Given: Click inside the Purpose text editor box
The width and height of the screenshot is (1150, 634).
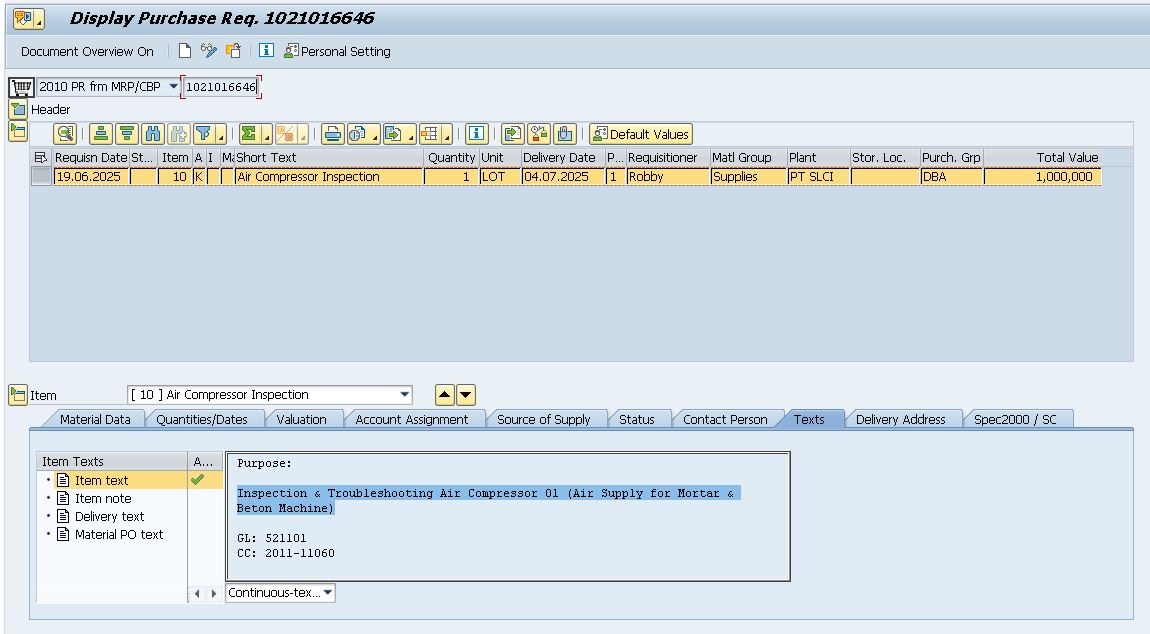Looking at the screenshot, I should (x=508, y=516).
